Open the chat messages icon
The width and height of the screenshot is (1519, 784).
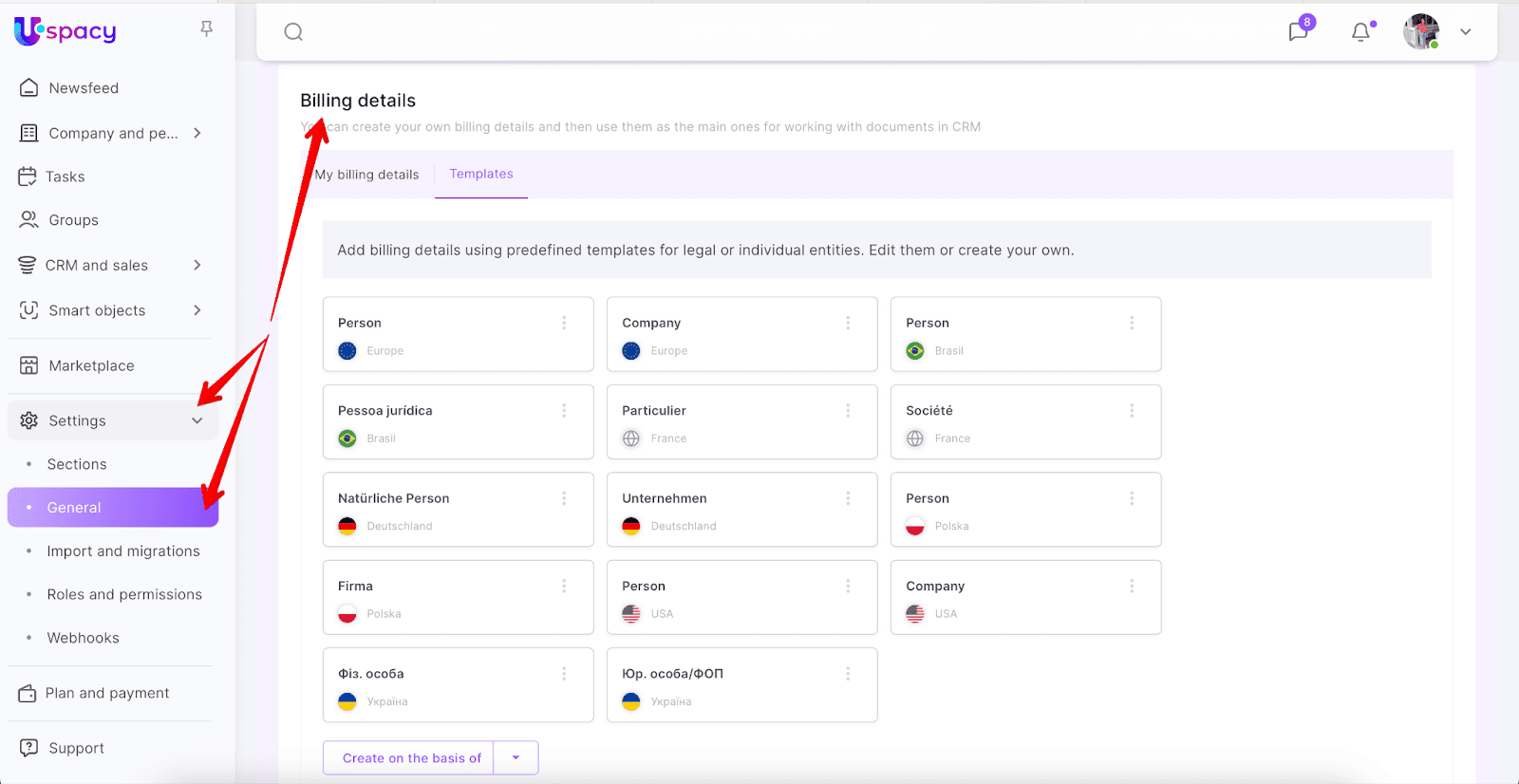pyautogui.click(x=1298, y=32)
